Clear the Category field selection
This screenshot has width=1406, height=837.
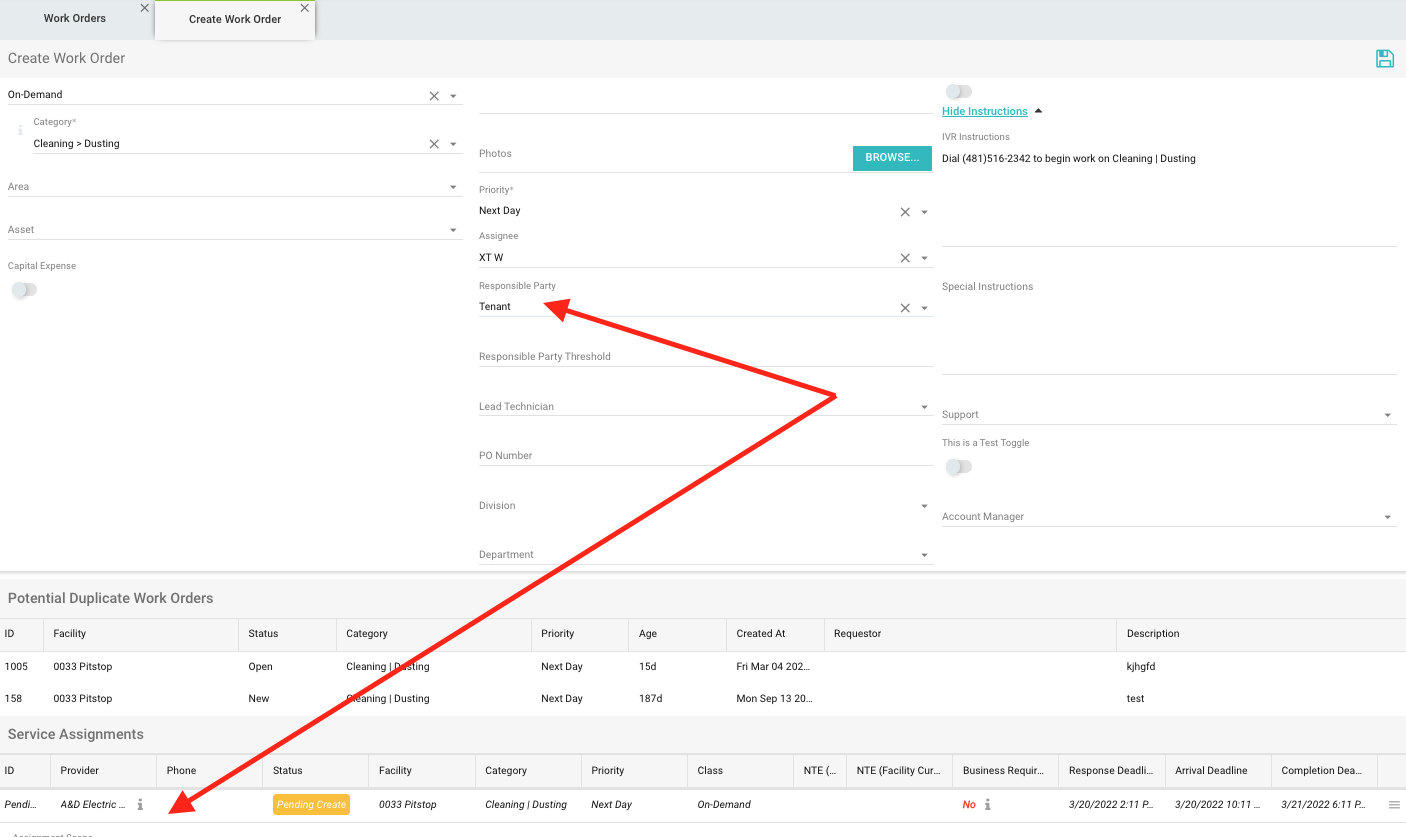[x=434, y=144]
